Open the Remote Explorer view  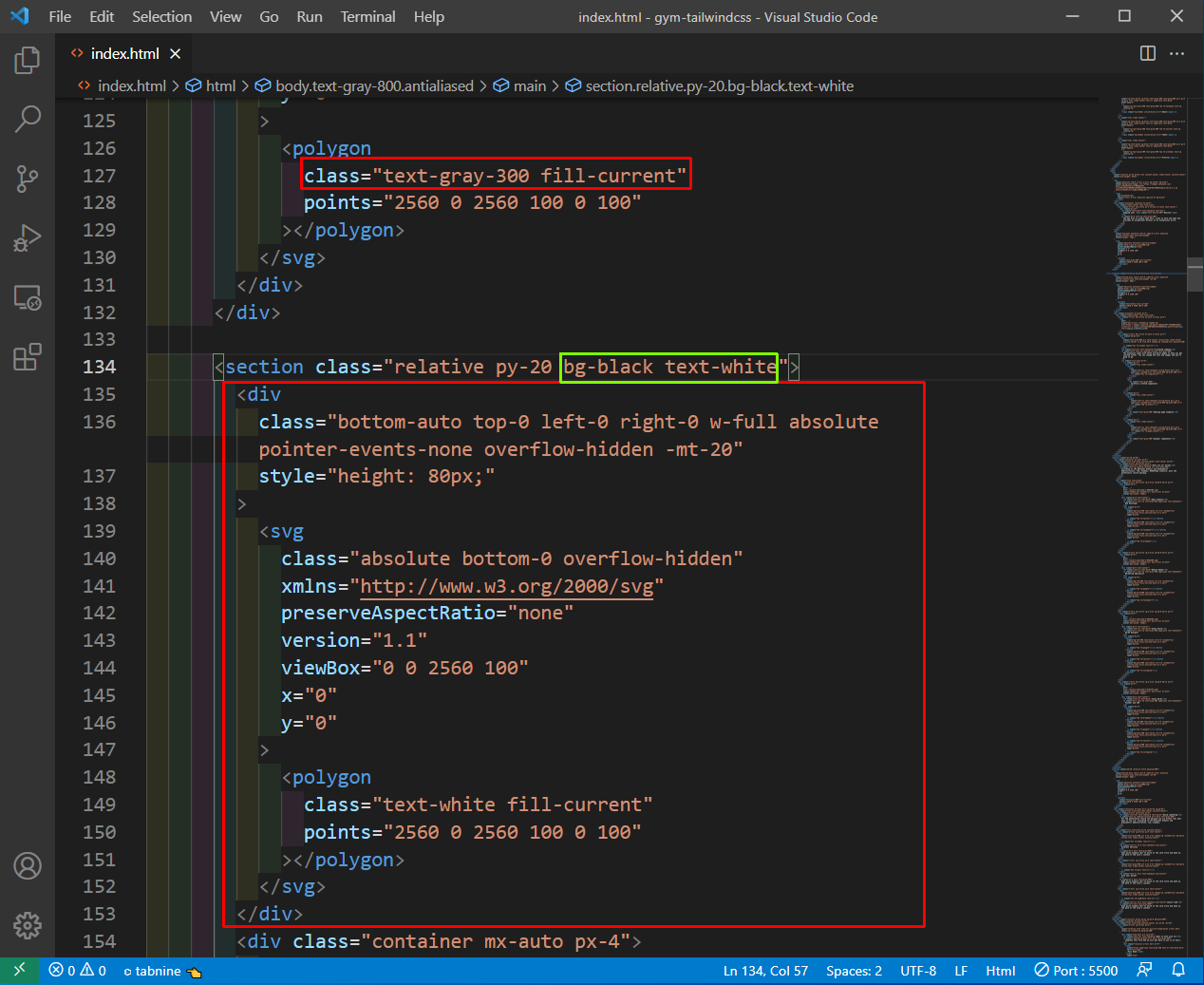click(x=28, y=297)
